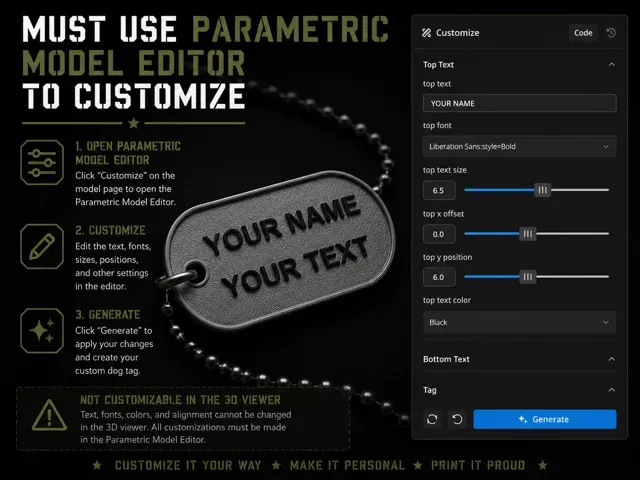Image resolution: width=640 pixels, height=480 pixels.
Task: Open the top text color dropdown
Action: [520, 322]
